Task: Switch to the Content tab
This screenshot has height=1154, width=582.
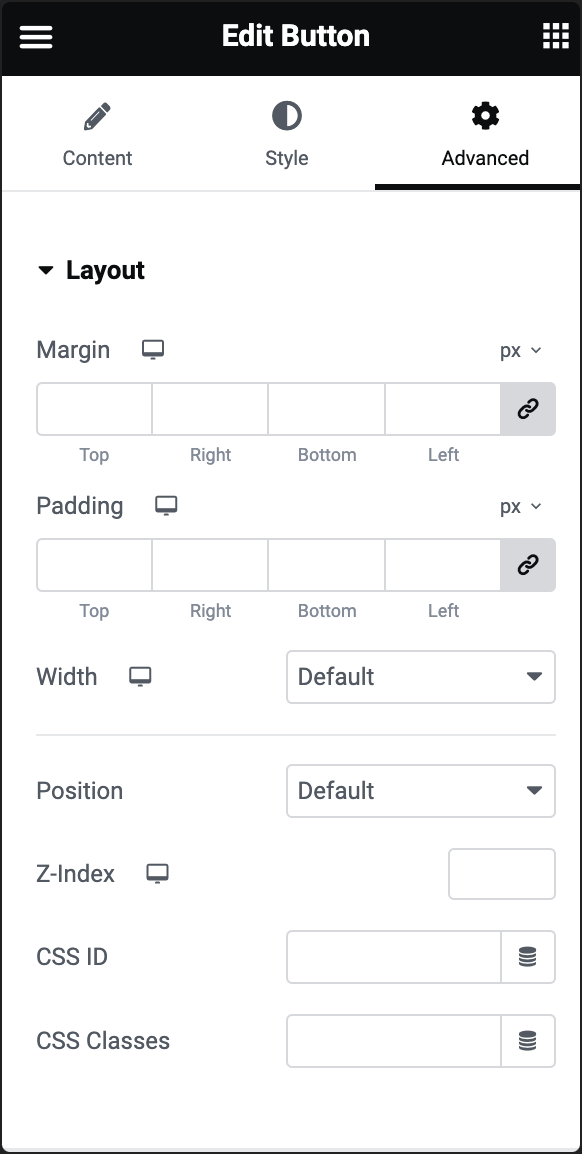Action: 97,158
